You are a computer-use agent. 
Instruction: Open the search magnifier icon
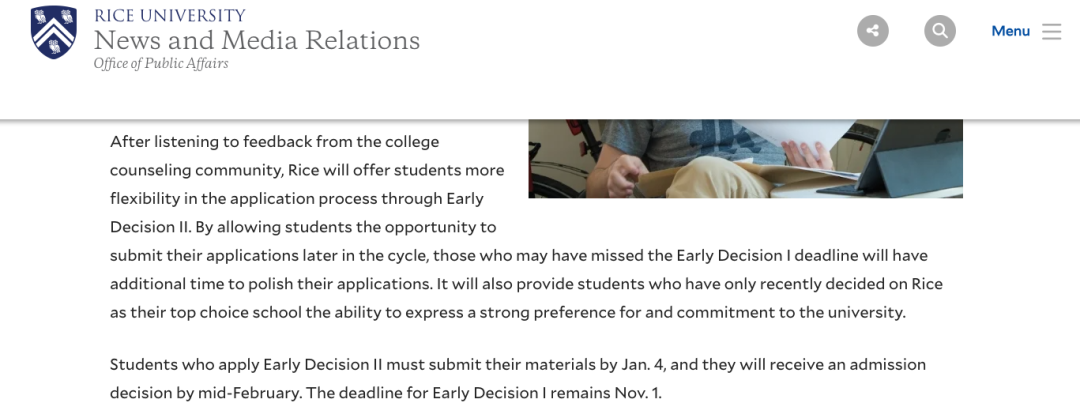point(939,31)
